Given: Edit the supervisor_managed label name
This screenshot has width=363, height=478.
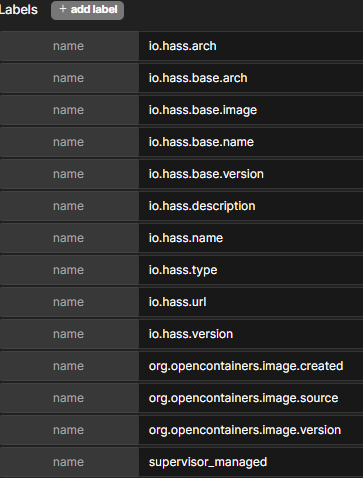Looking at the screenshot, I should (x=251, y=462).
